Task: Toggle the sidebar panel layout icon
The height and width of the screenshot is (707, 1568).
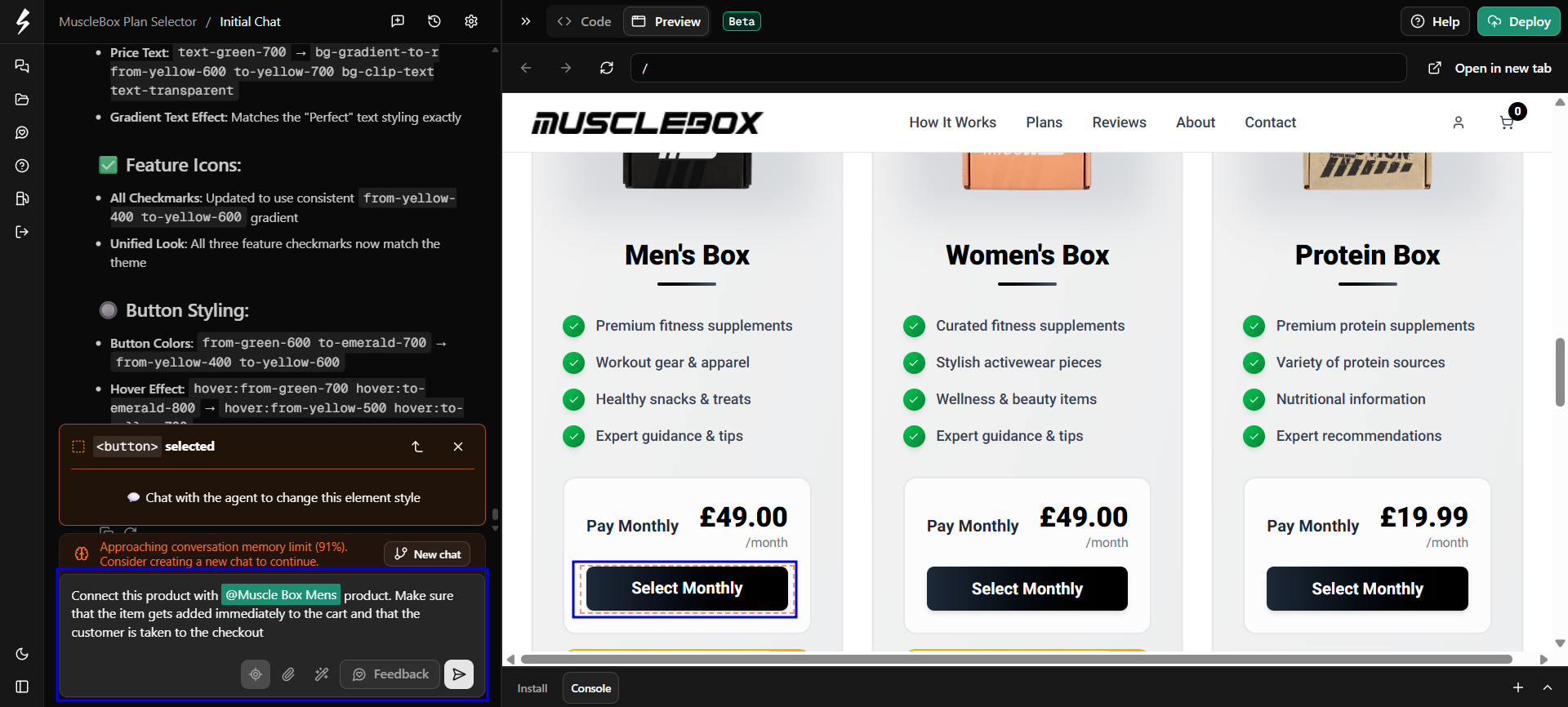Action: [22, 687]
